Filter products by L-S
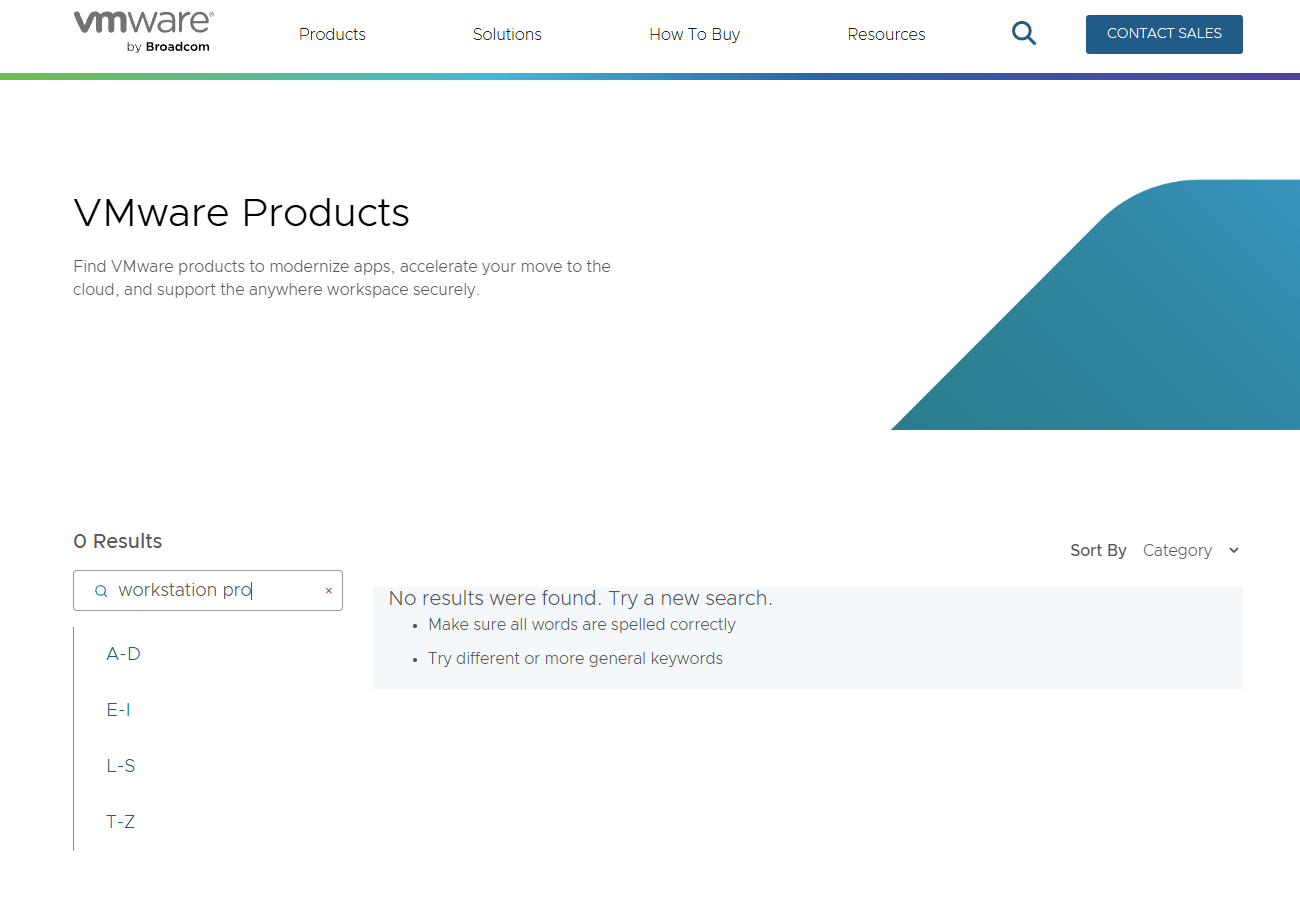1300x916 pixels. (121, 766)
